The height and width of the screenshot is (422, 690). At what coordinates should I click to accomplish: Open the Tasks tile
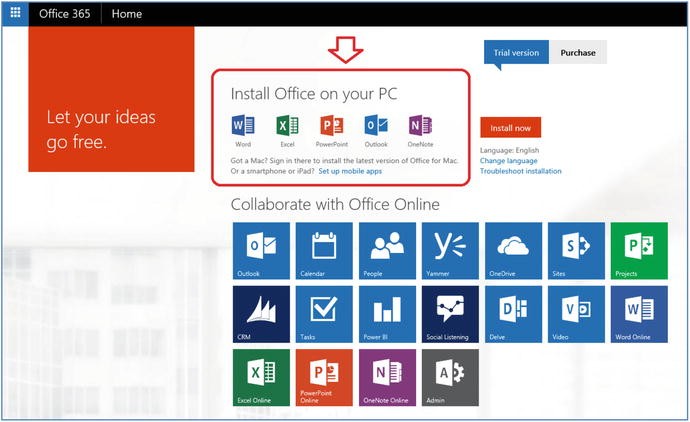[x=324, y=314]
